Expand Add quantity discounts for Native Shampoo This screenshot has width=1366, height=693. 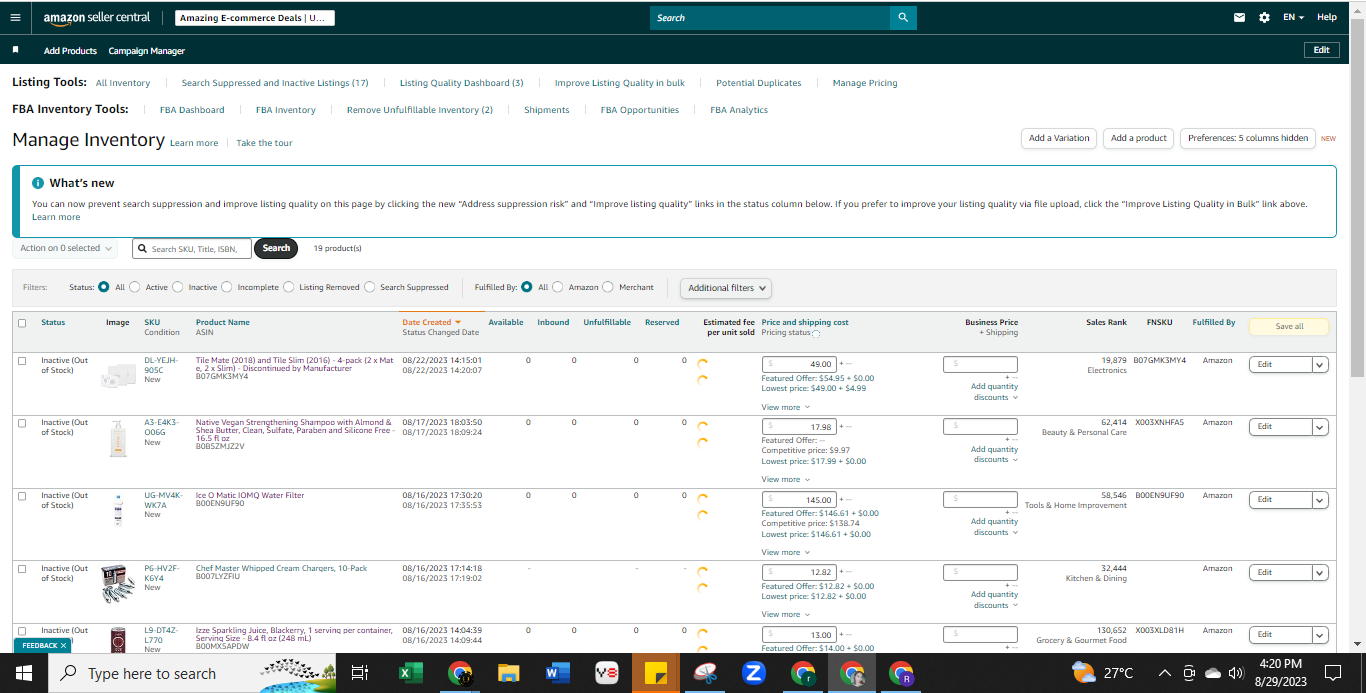click(995, 454)
